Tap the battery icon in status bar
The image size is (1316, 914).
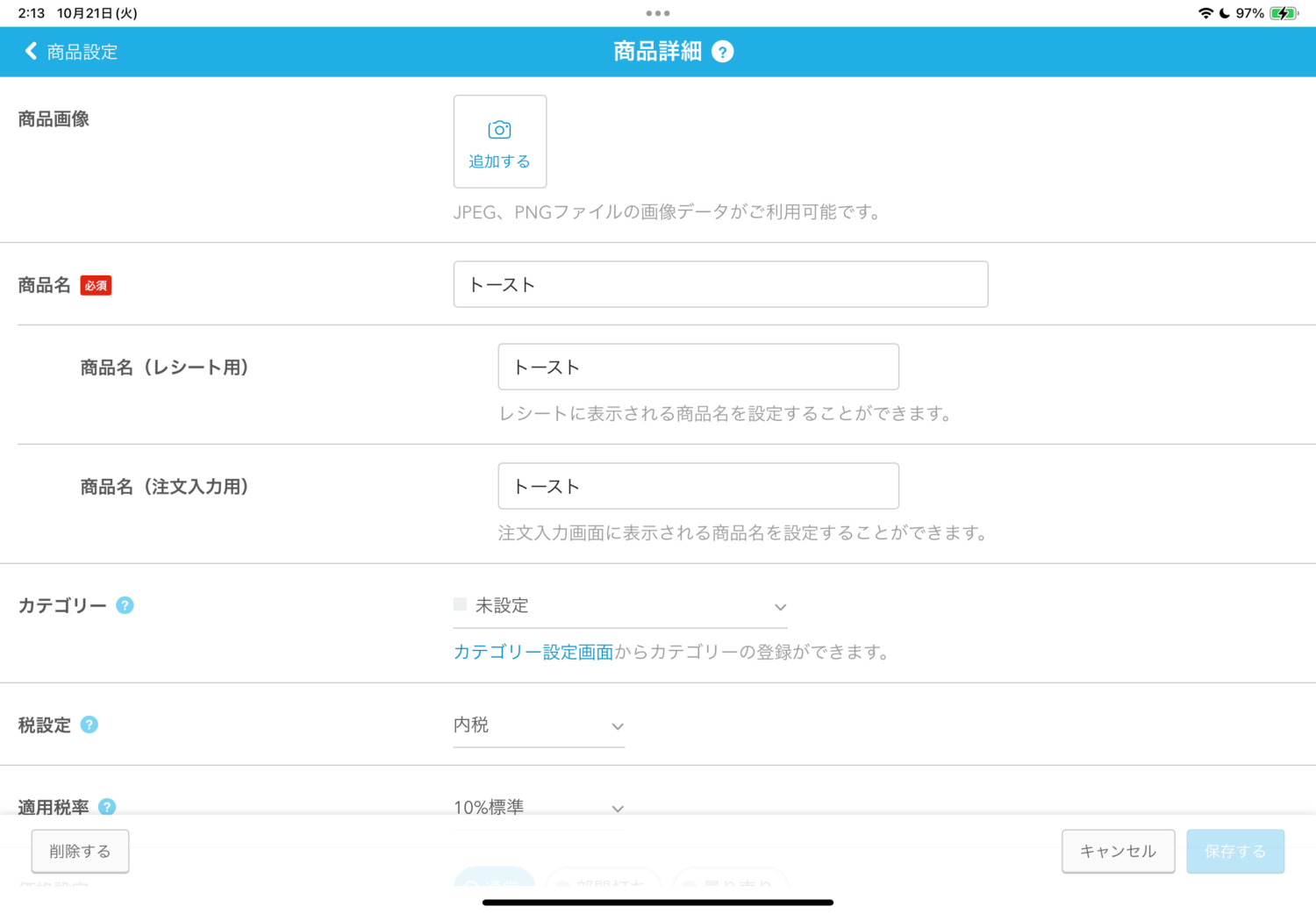1284,13
